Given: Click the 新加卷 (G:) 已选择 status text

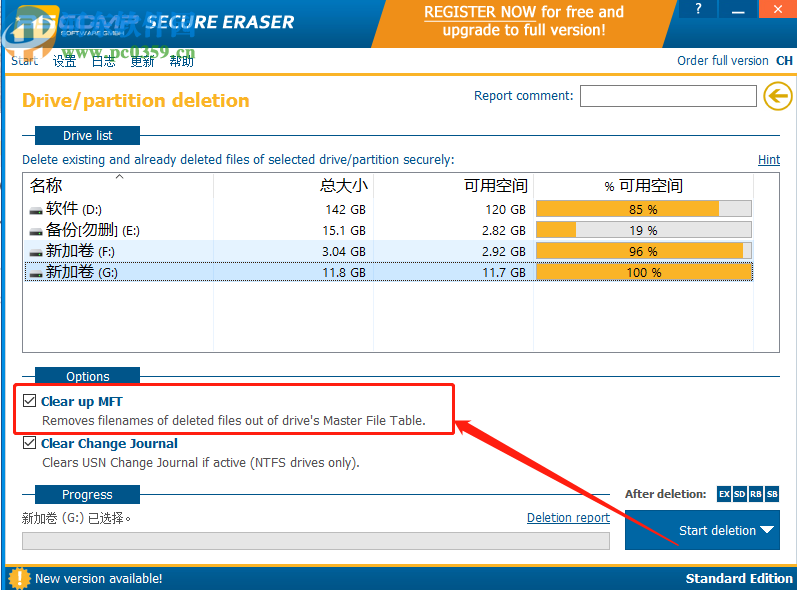Looking at the screenshot, I should pos(76,518).
